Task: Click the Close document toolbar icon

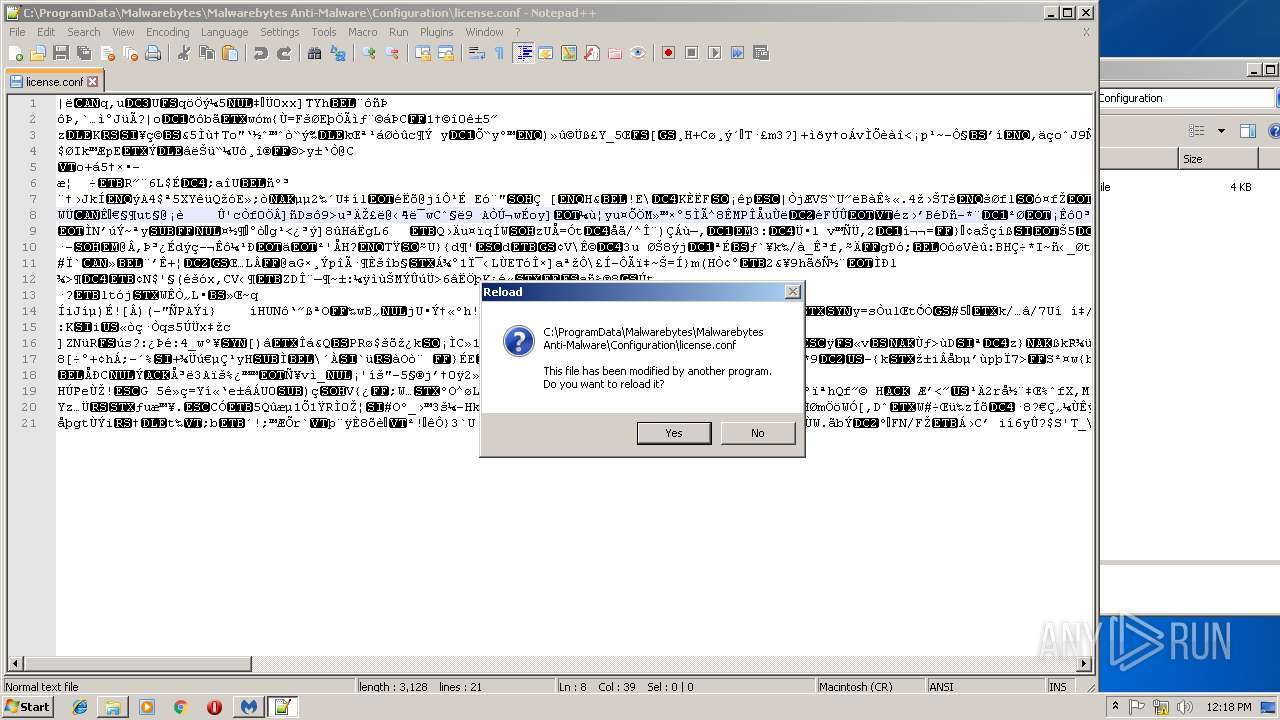Action: tap(107, 53)
